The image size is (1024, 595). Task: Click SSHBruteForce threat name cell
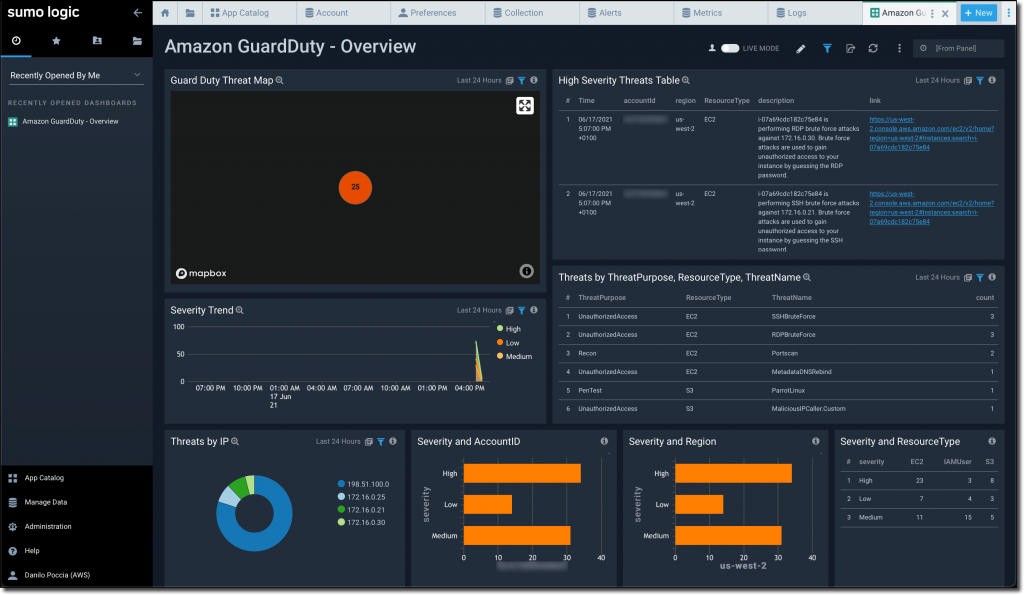(x=793, y=317)
